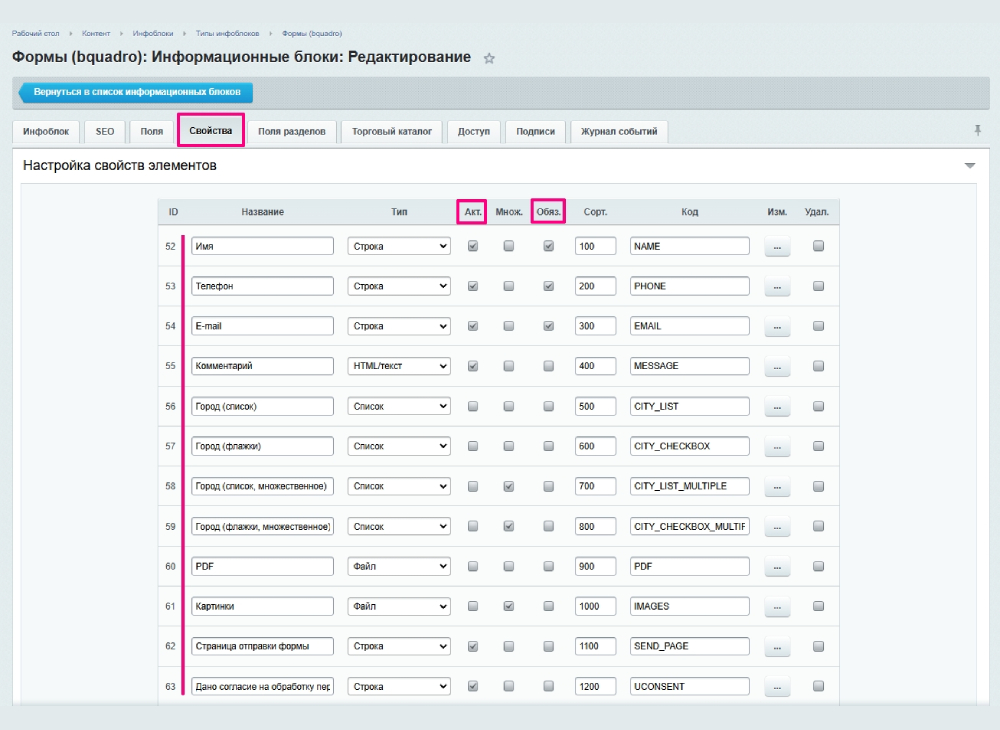Click Вернуться в список информационных блоков button
This screenshot has height=730, width=1000.
135,92
